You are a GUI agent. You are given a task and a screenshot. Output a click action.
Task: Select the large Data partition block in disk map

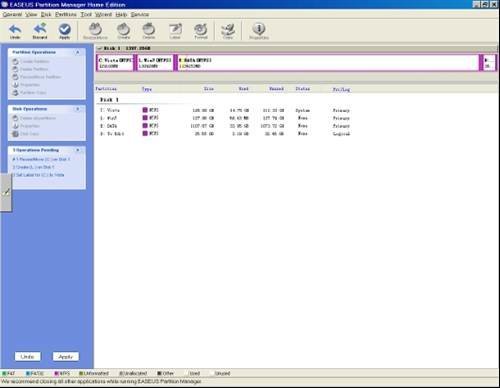328,63
